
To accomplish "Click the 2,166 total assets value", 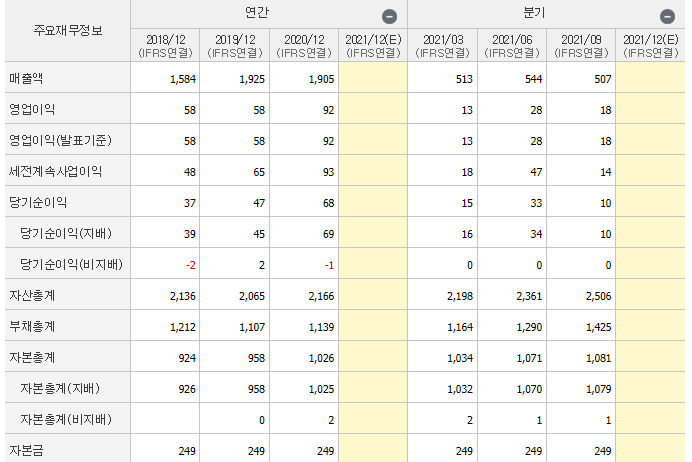I will coord(321,296).
